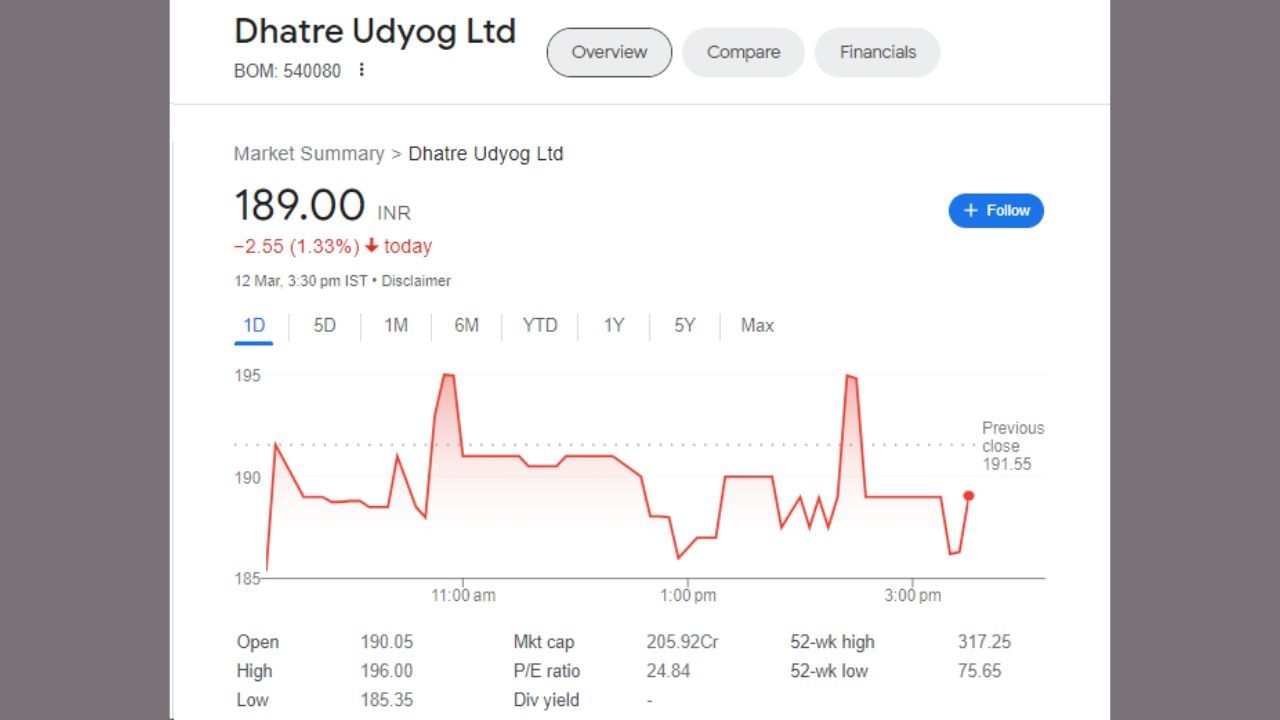Select the Overview tab
1280x720 pixels.
coord(609,52)
